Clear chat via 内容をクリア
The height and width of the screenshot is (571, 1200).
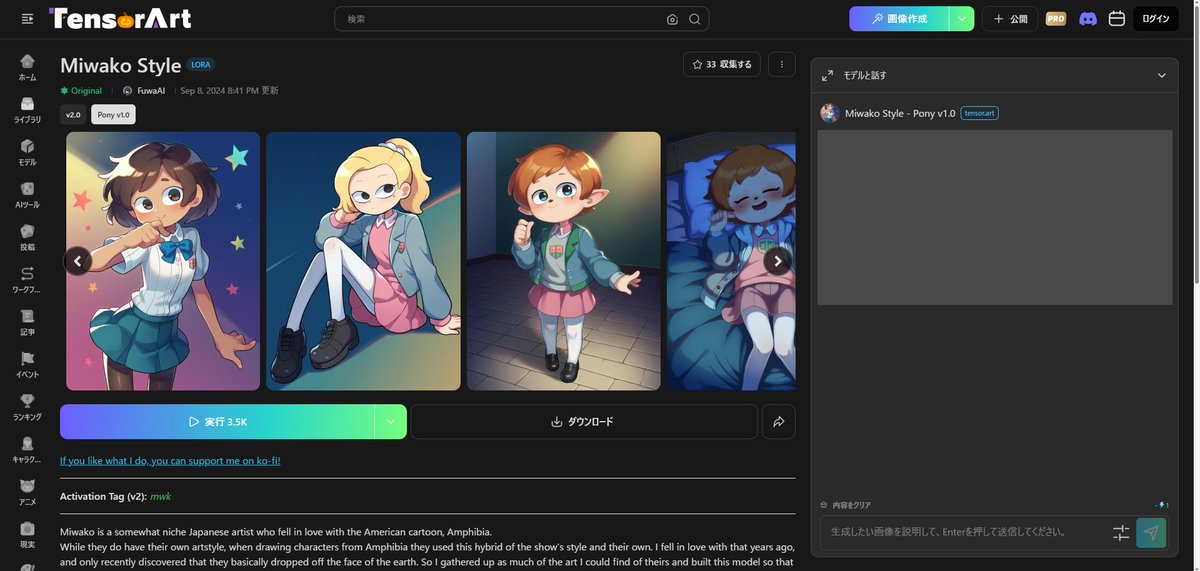point(845,505)
